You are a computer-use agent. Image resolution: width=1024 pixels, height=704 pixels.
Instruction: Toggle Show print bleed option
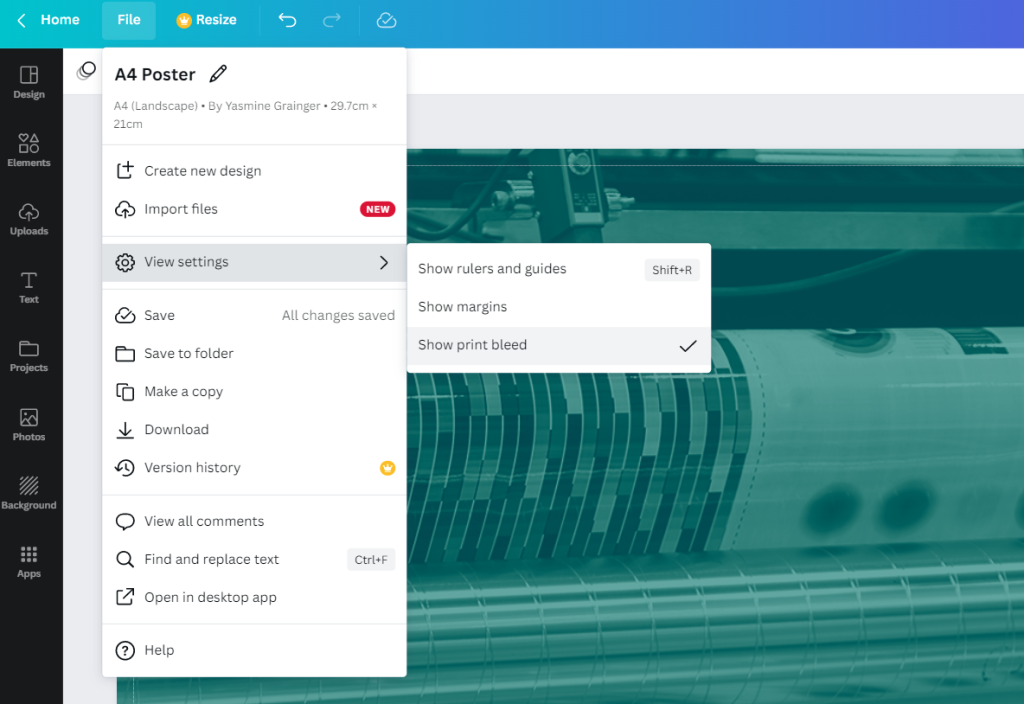coord(558,345)
